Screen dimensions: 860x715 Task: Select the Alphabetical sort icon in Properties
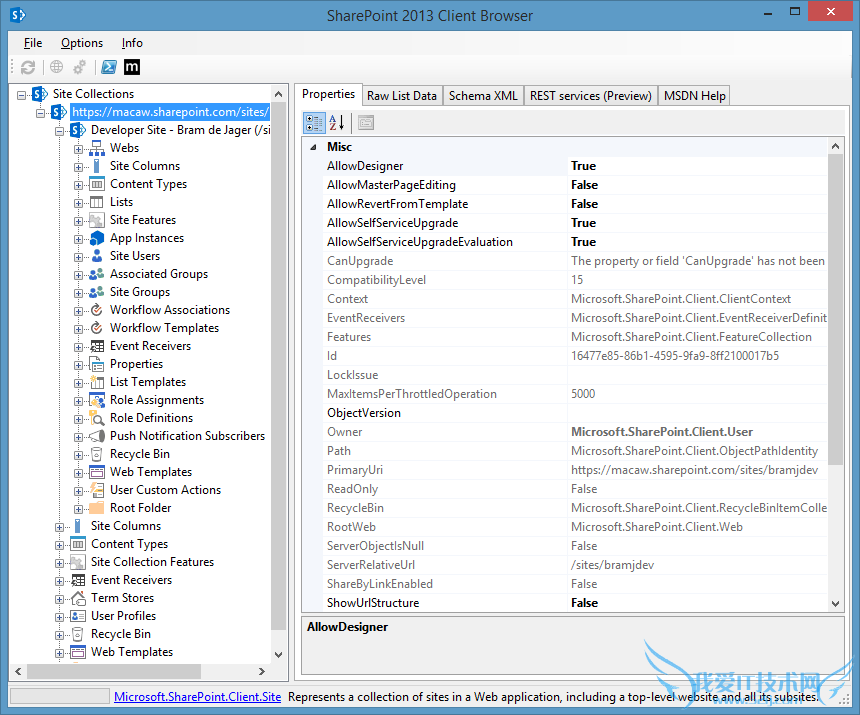[x=336, y=123]
